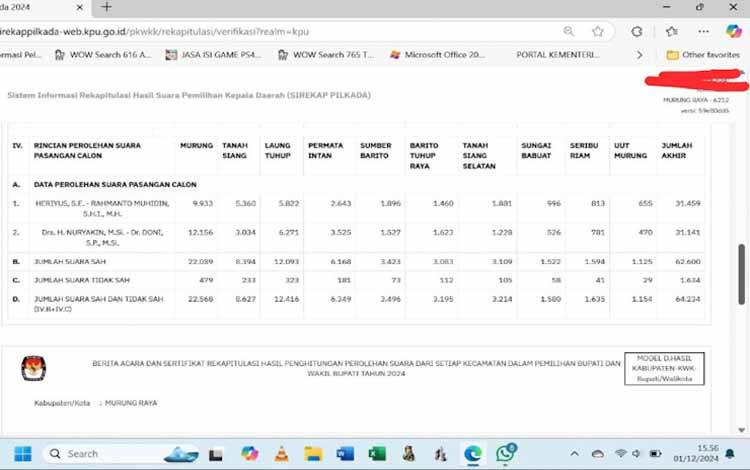Screen dimensions: 750x470
Task: Open File Explorer from taskbar
Action: 313,454
